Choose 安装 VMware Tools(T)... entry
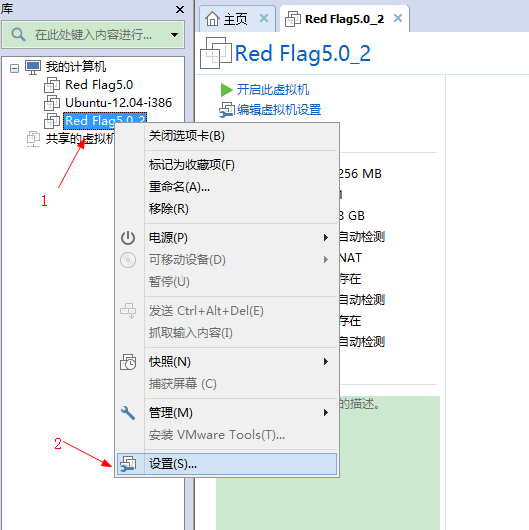The width and height of the screenshot is (529, 530). point(227,435)
